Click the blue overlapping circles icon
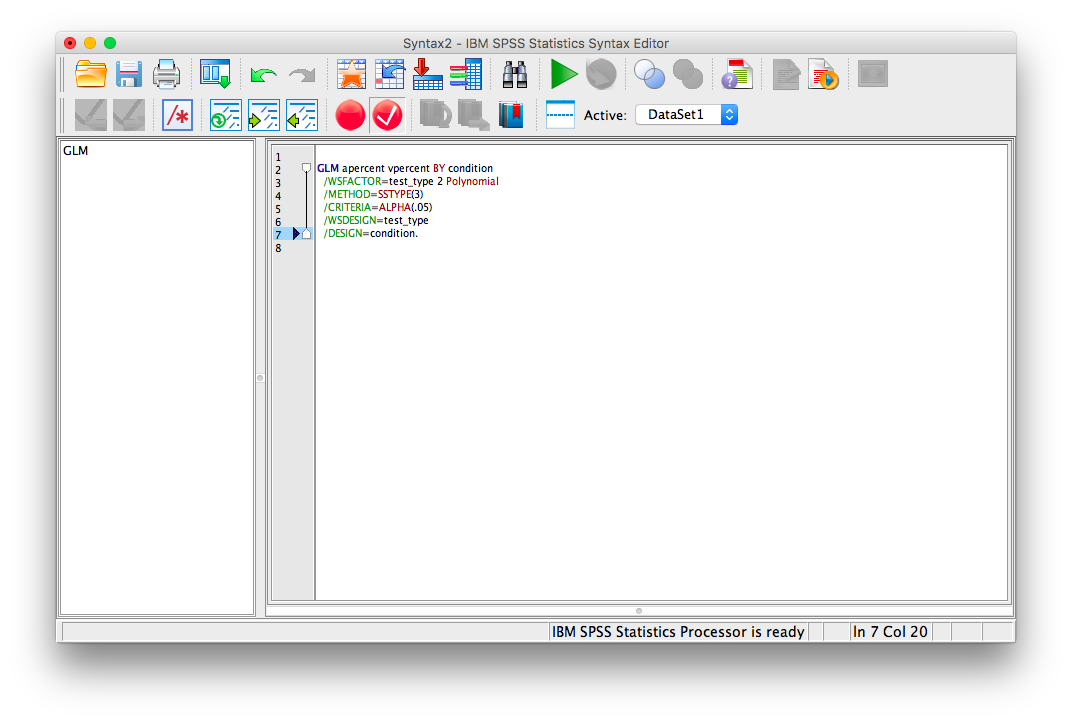 tap(649, 74)
